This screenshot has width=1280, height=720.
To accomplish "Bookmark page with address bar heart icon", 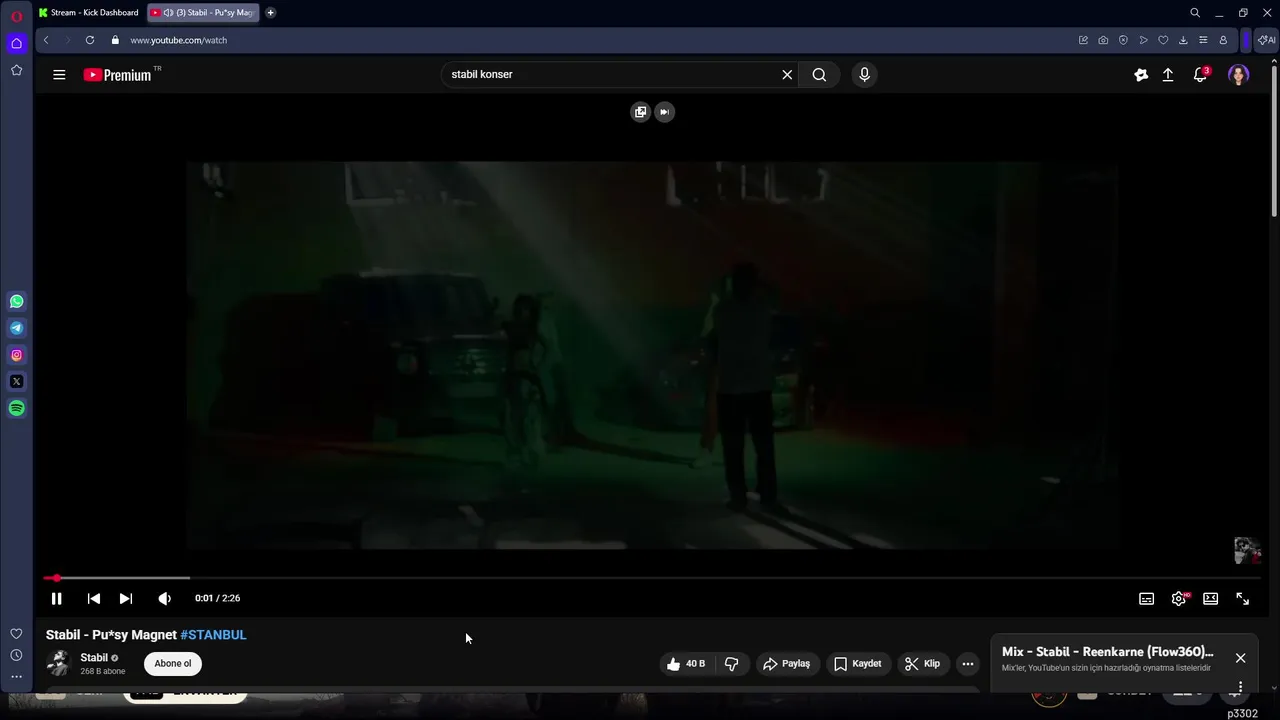I will click(1163, 40).
